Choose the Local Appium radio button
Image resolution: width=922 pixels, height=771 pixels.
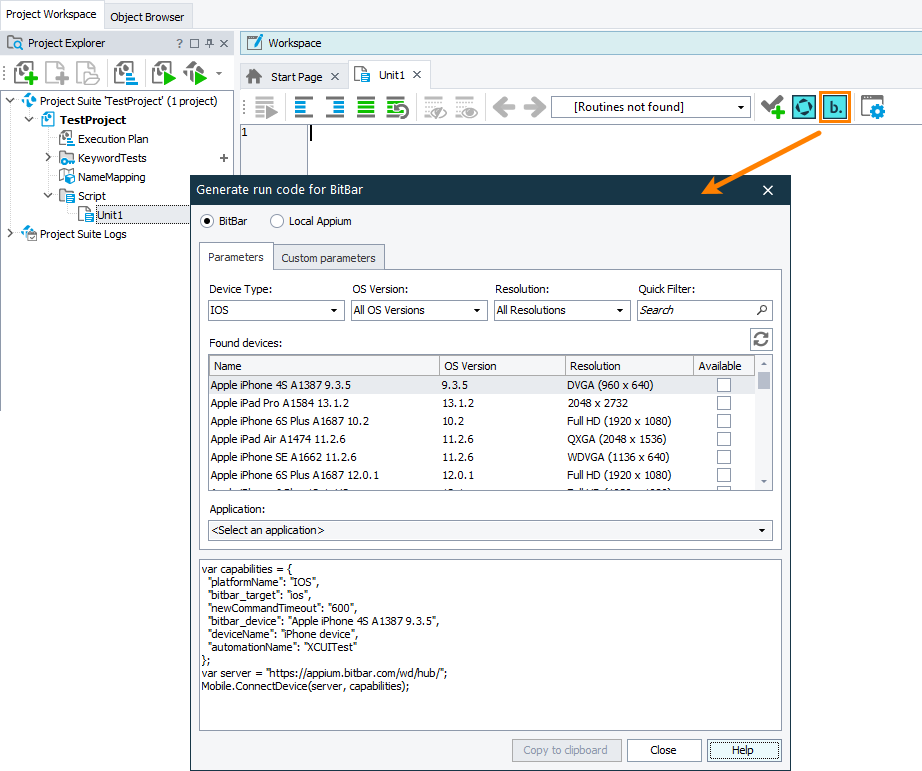point(276,221)
